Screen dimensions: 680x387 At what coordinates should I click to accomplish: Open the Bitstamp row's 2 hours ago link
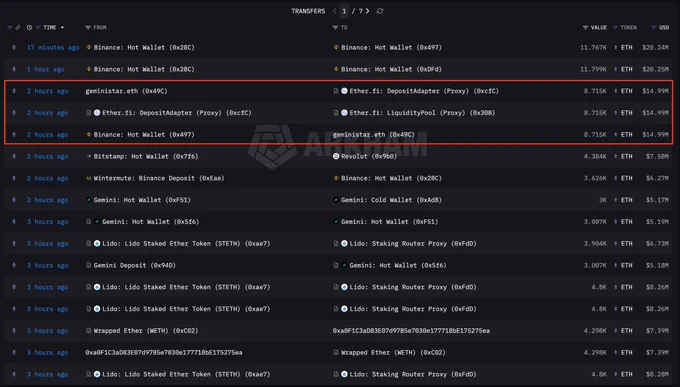click(47, 156)
